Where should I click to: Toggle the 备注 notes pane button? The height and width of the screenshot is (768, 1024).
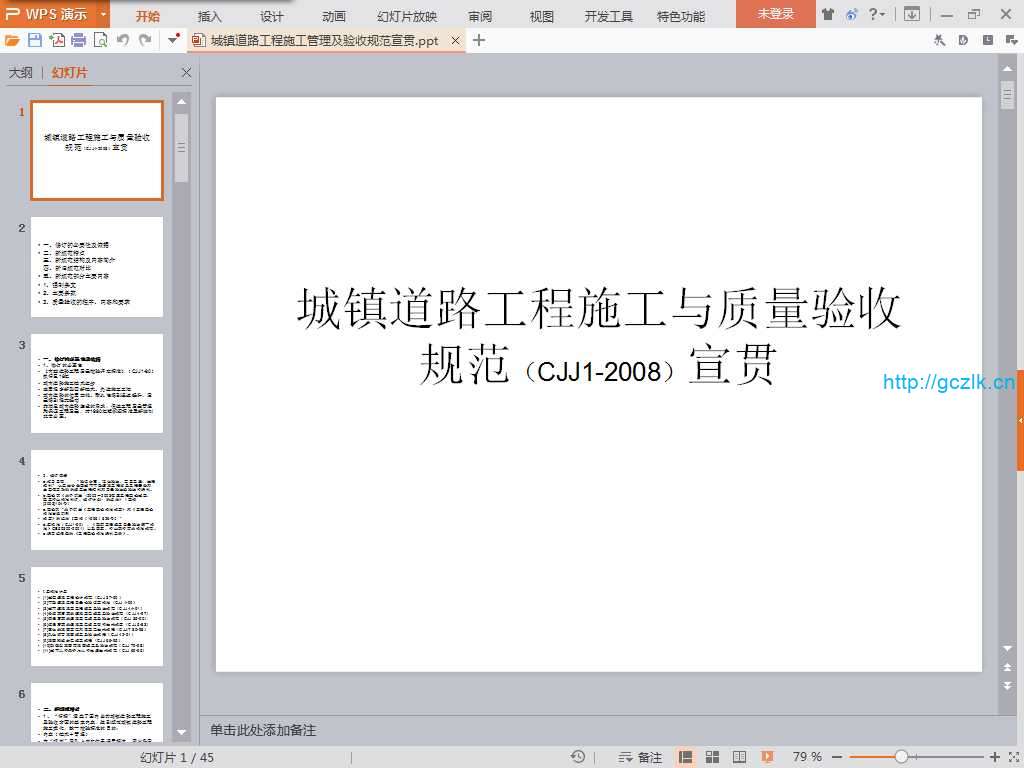pos(641,757)
